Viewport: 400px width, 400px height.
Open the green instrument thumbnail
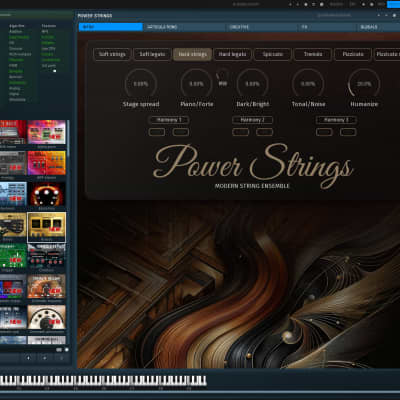pos(13,256)
